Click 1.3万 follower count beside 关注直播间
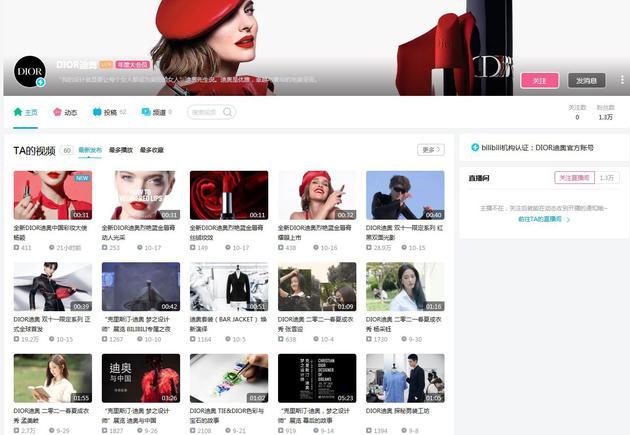Image resolution: width=630 pixels, height=435 pixels. (607, 178)
